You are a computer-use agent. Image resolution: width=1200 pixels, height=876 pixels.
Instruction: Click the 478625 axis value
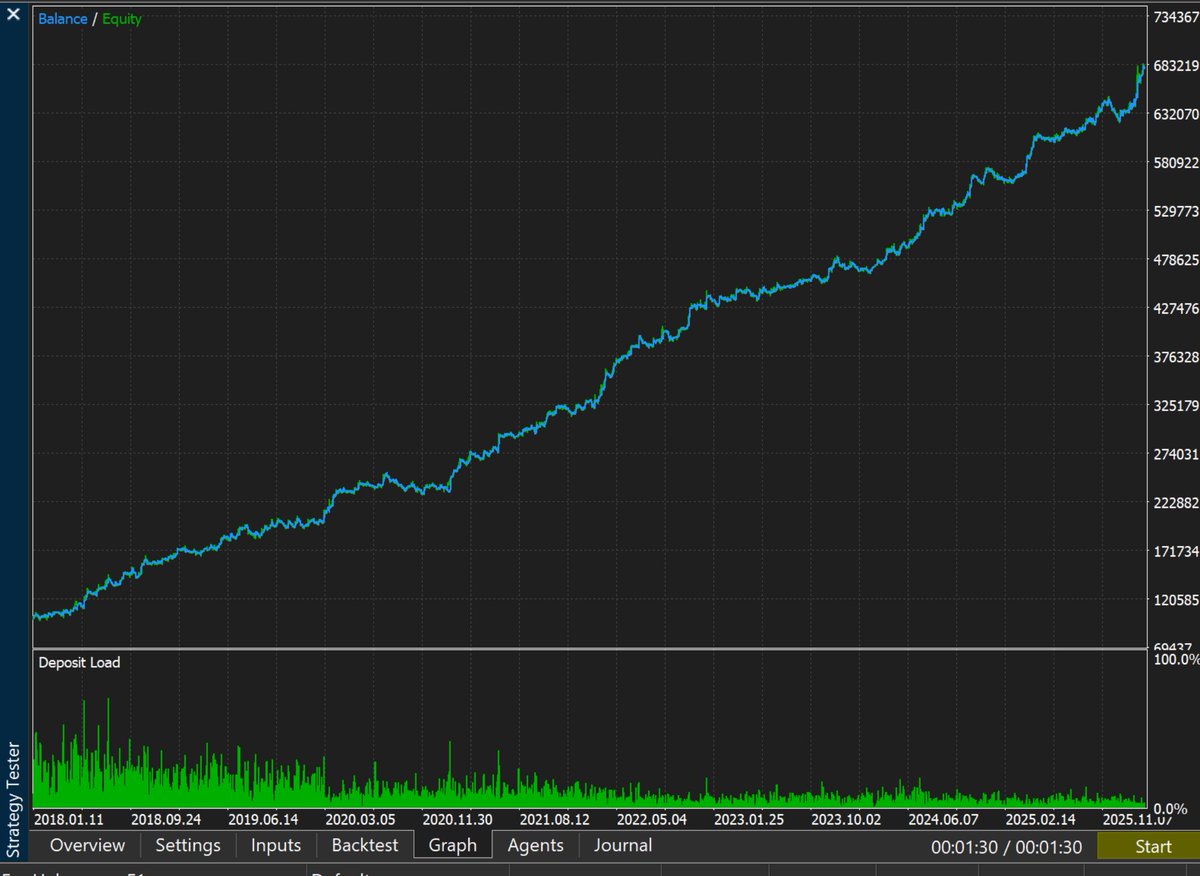pos(1176,260)
